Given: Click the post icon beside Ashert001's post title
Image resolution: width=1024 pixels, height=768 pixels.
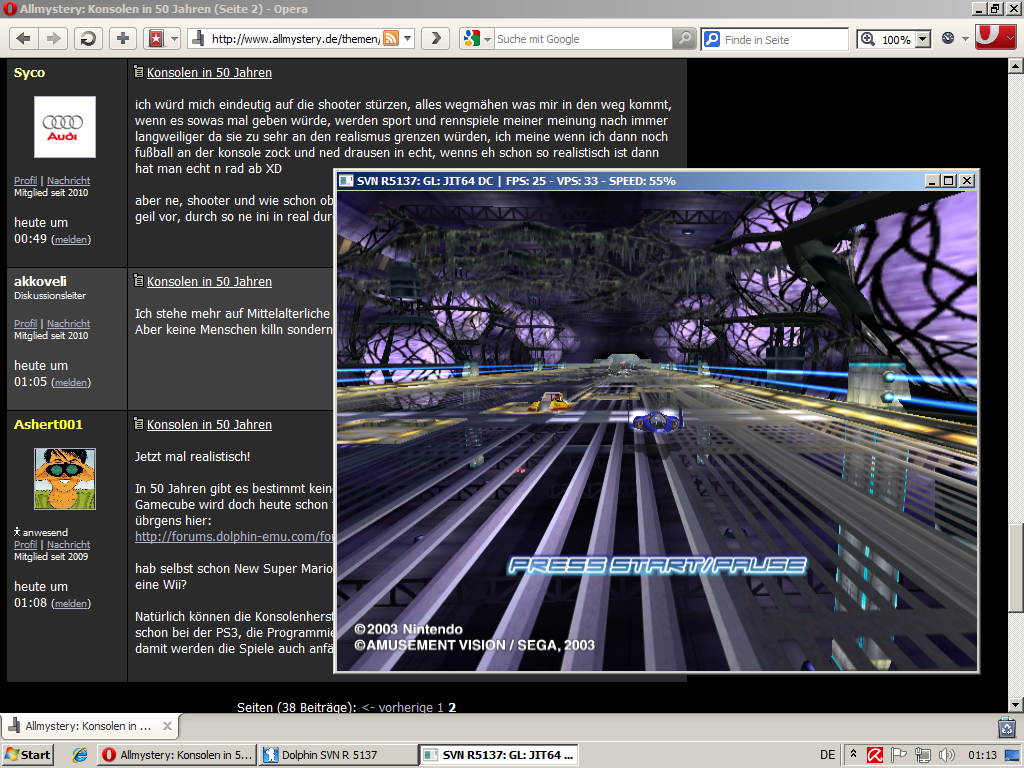Looking at the screenshot, I should [x=138, y=424].
